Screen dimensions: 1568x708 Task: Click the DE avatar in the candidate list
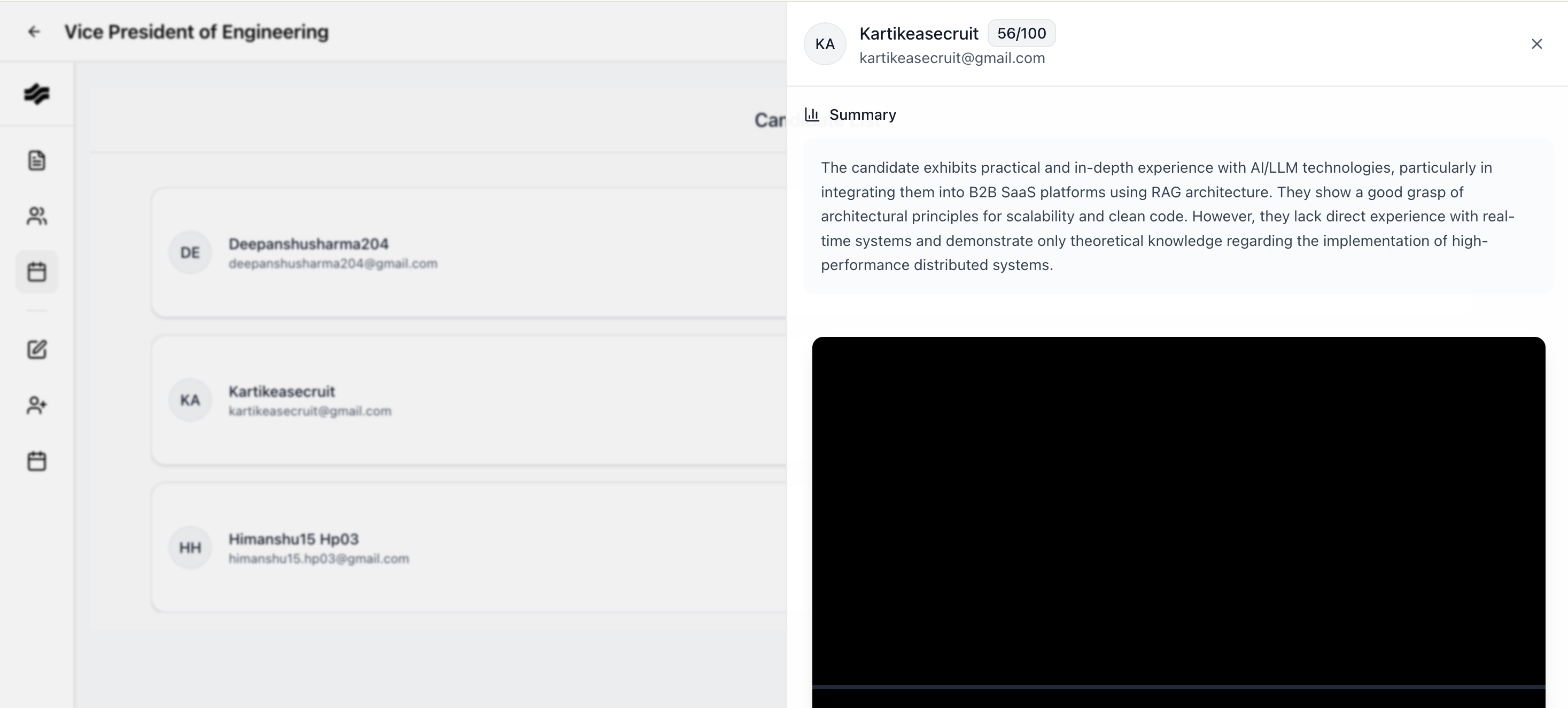(190, 253)
